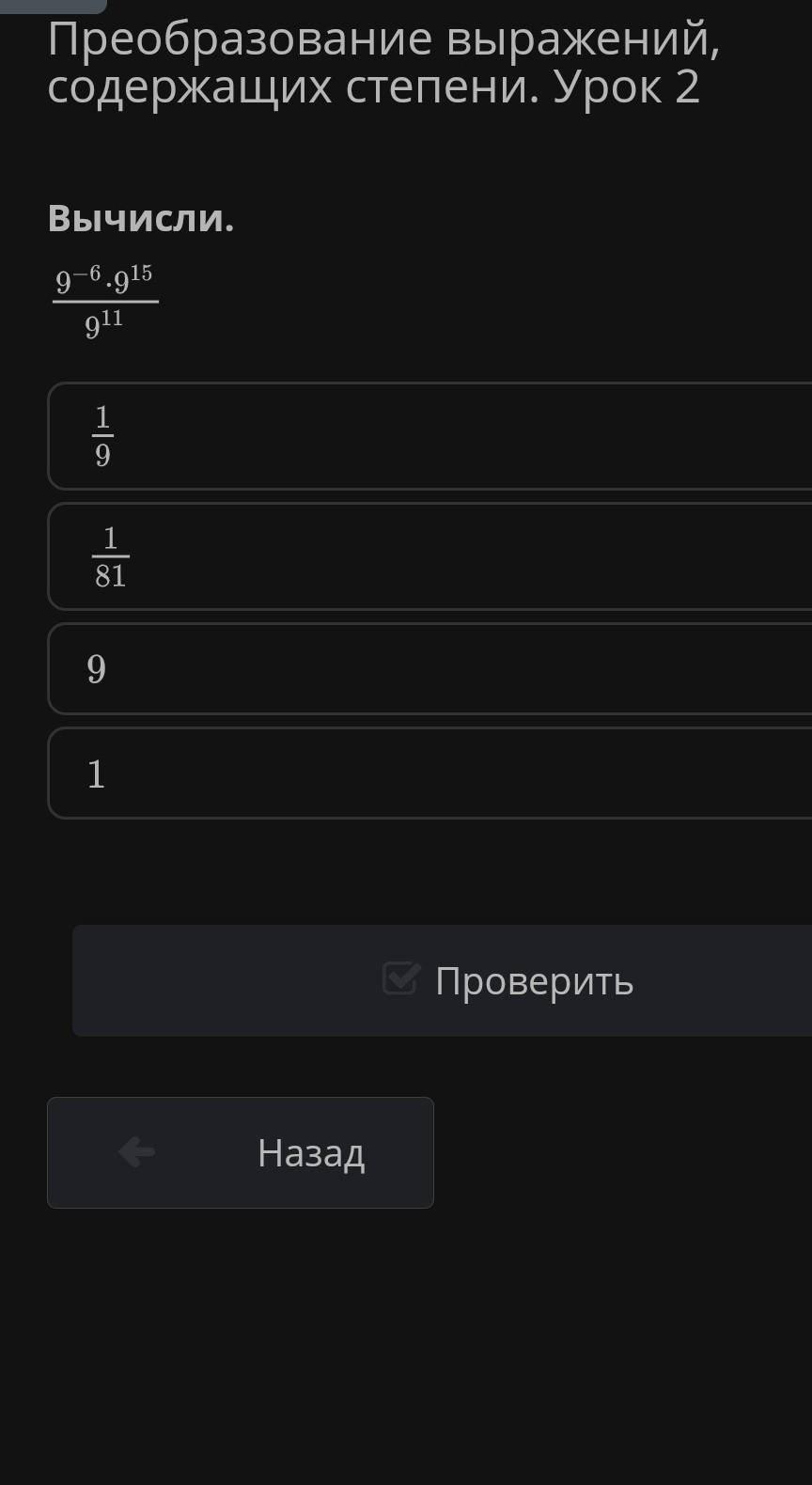Click the Проверить button

[x=442, y=980]
